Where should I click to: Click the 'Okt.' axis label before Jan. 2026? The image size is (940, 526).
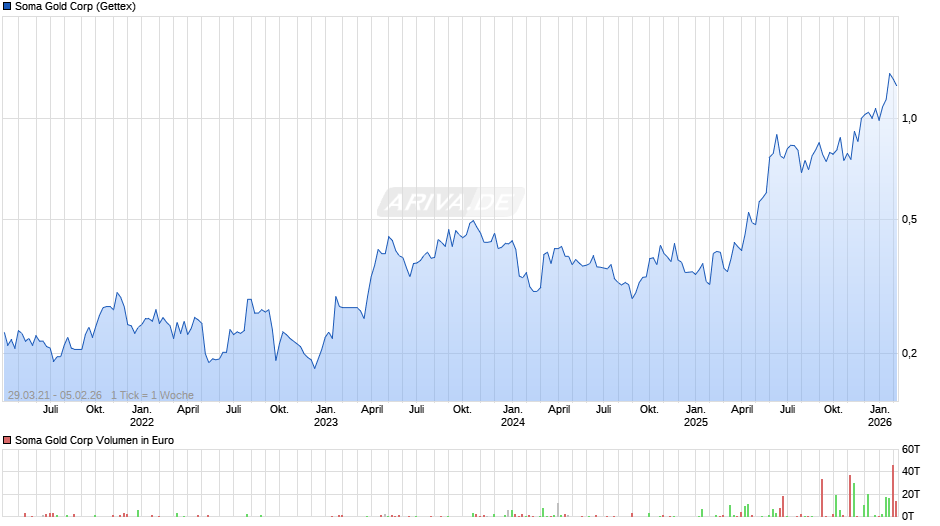[833, 409]
